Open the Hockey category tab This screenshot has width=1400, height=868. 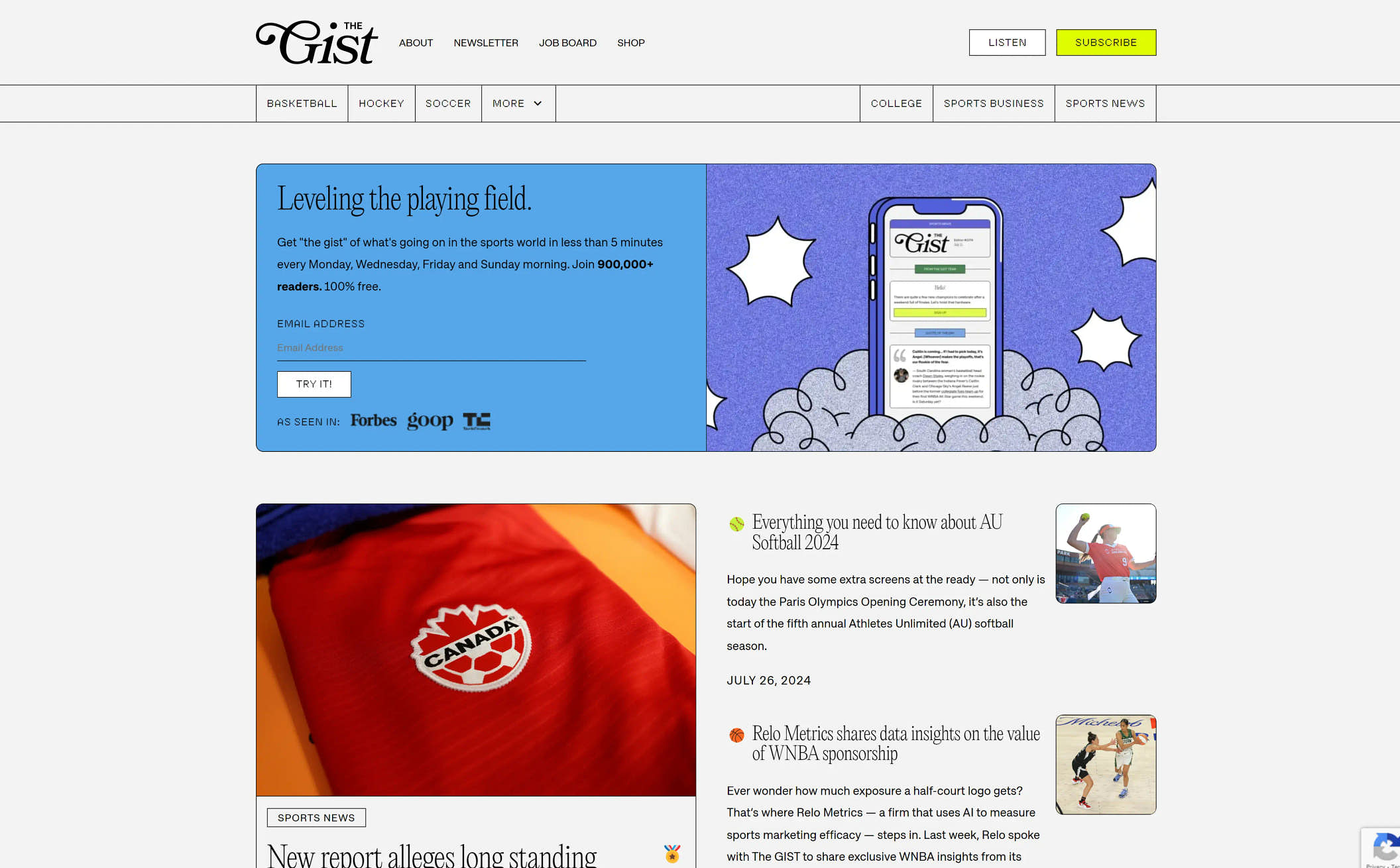(x=382, y=103)
